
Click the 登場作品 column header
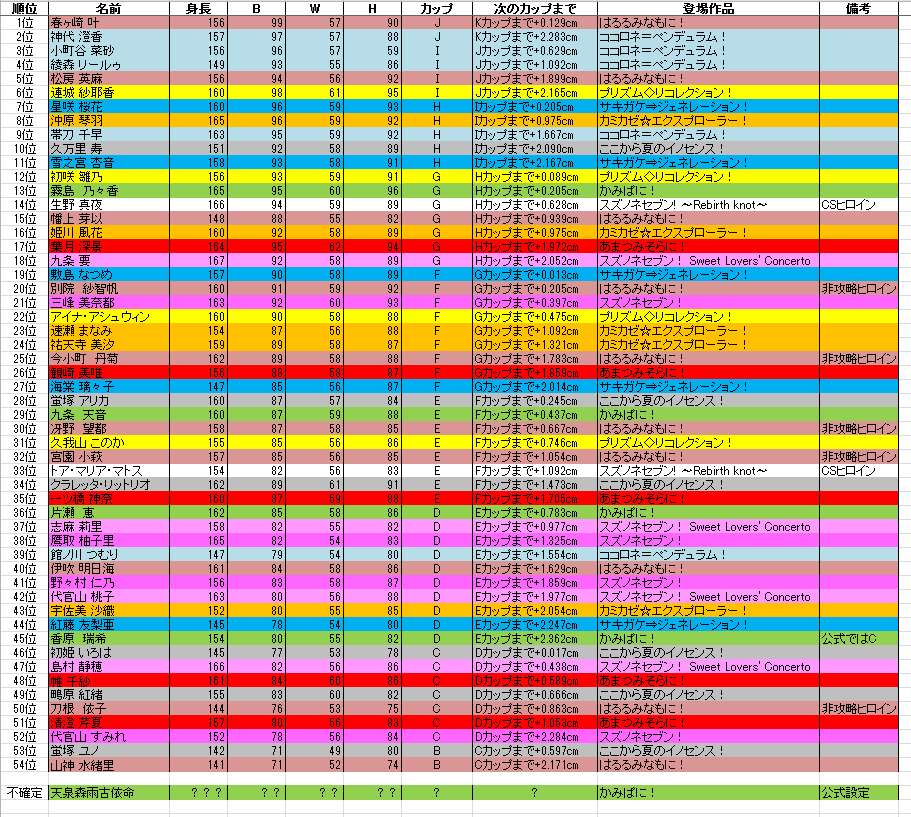(x=708, y=8)
